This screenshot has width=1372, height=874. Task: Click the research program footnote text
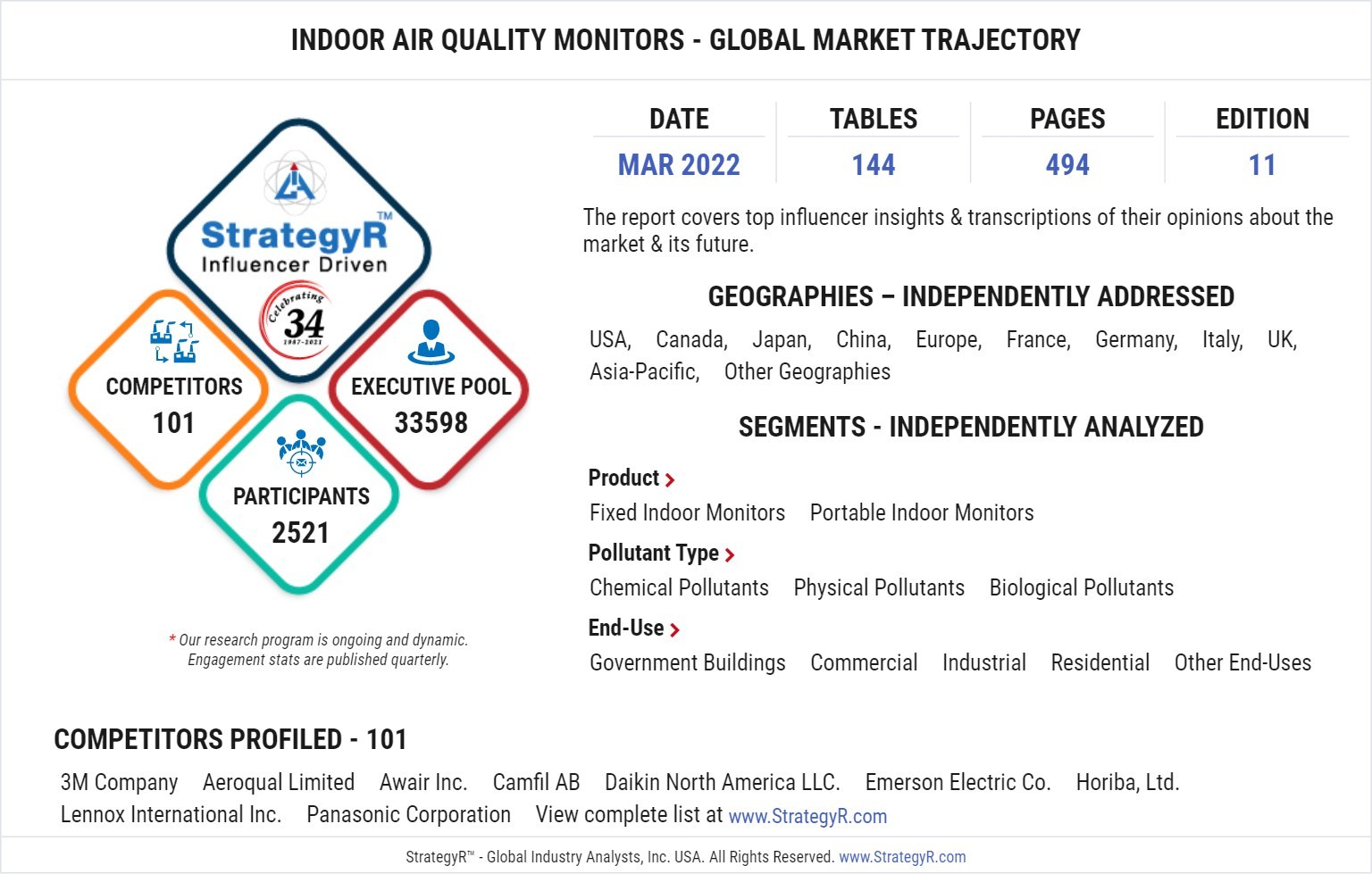(x=318, y=650)
